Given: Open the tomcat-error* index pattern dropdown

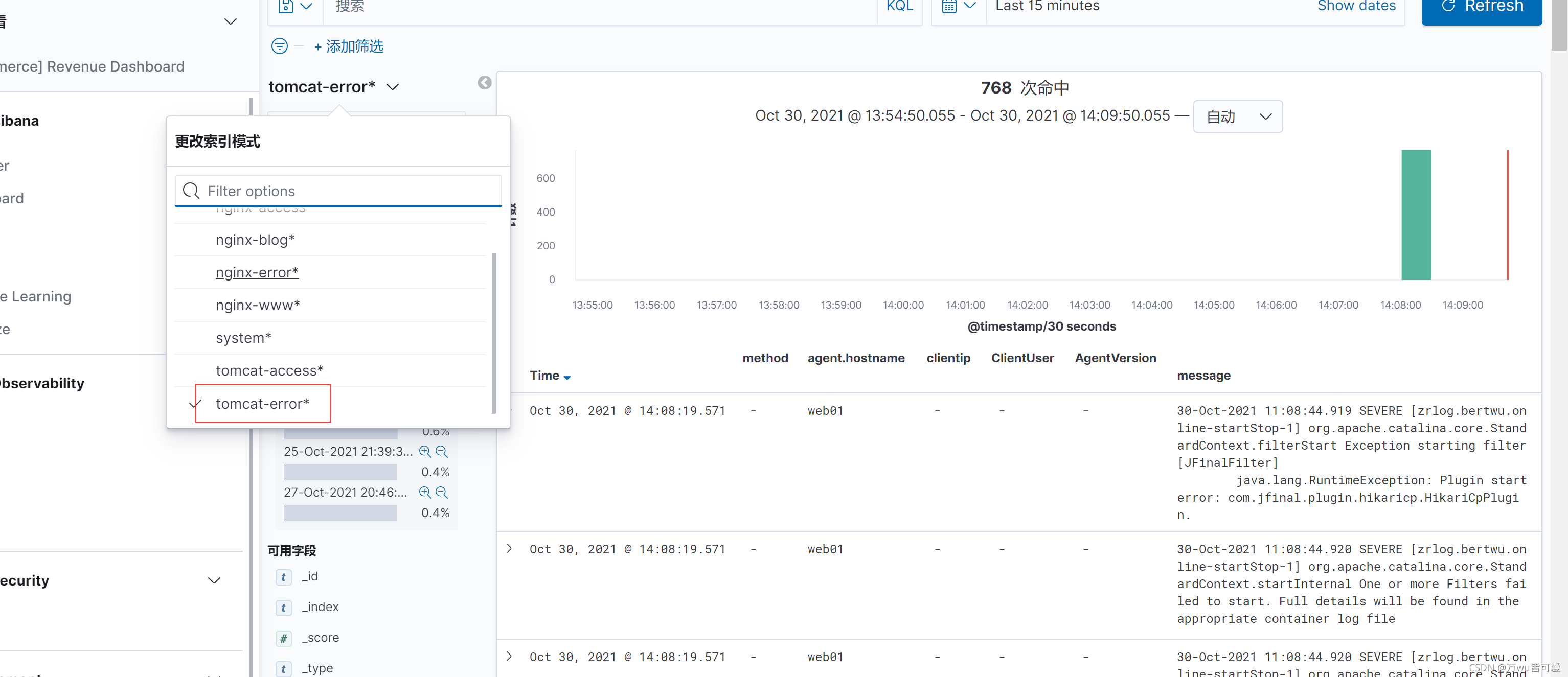Looking at the screenshot, I should (334, 87).
